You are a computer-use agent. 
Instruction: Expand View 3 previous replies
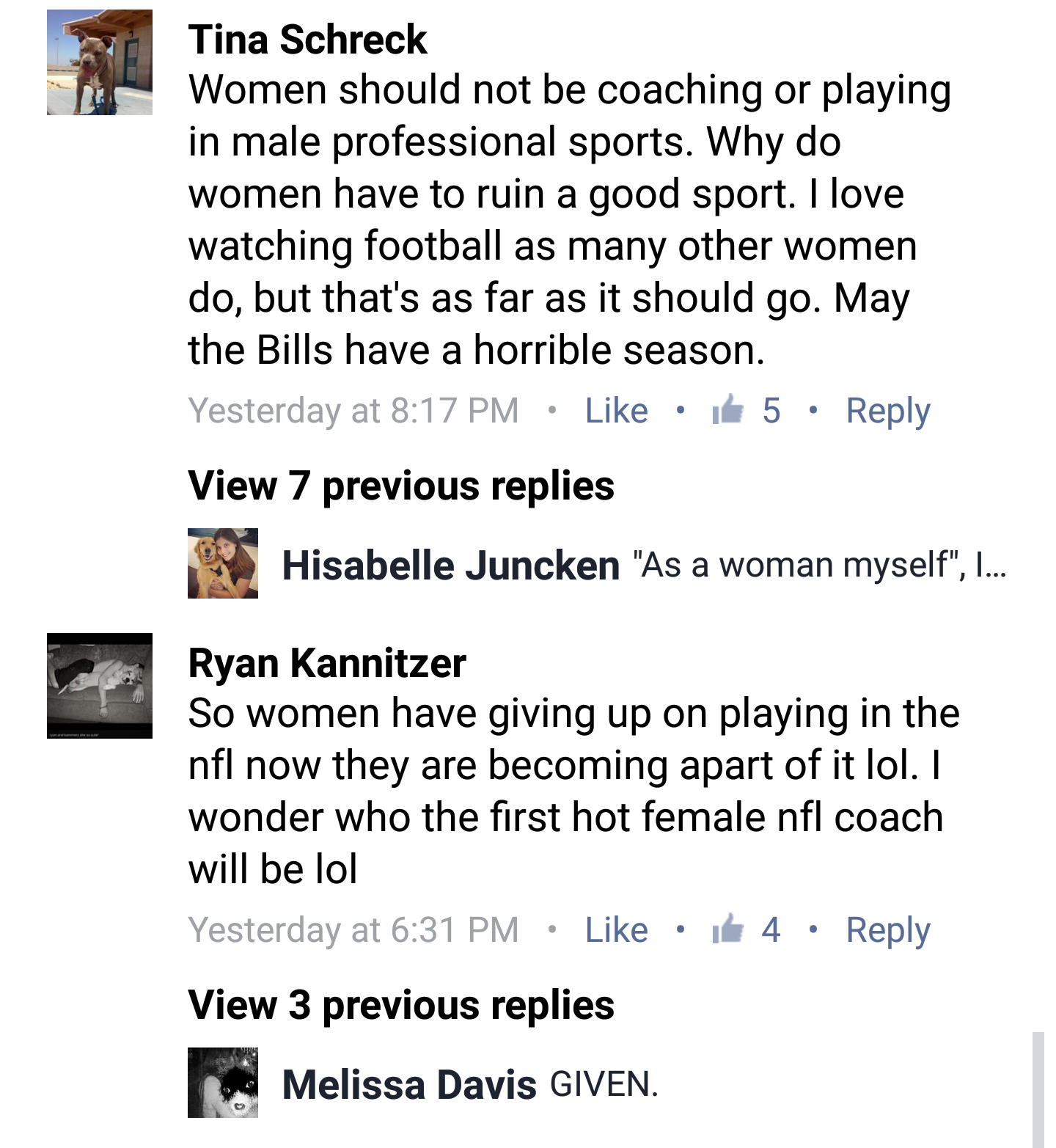click(x=401, y=1006)
